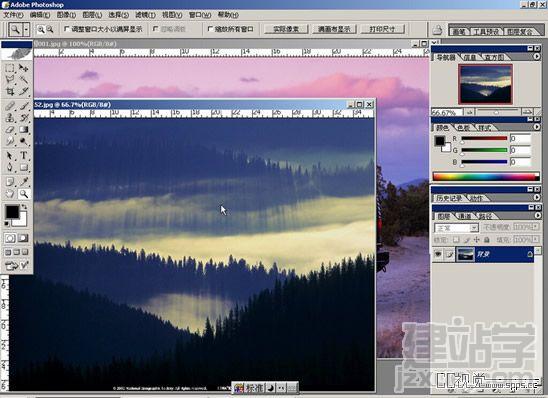
Task: Open the zoom tool preset picker arrow
Action: click(26, 30)
